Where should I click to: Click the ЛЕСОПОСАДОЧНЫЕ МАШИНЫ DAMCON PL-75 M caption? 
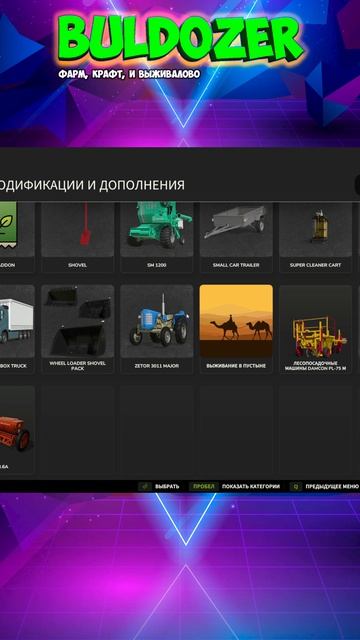coord(316,366)
